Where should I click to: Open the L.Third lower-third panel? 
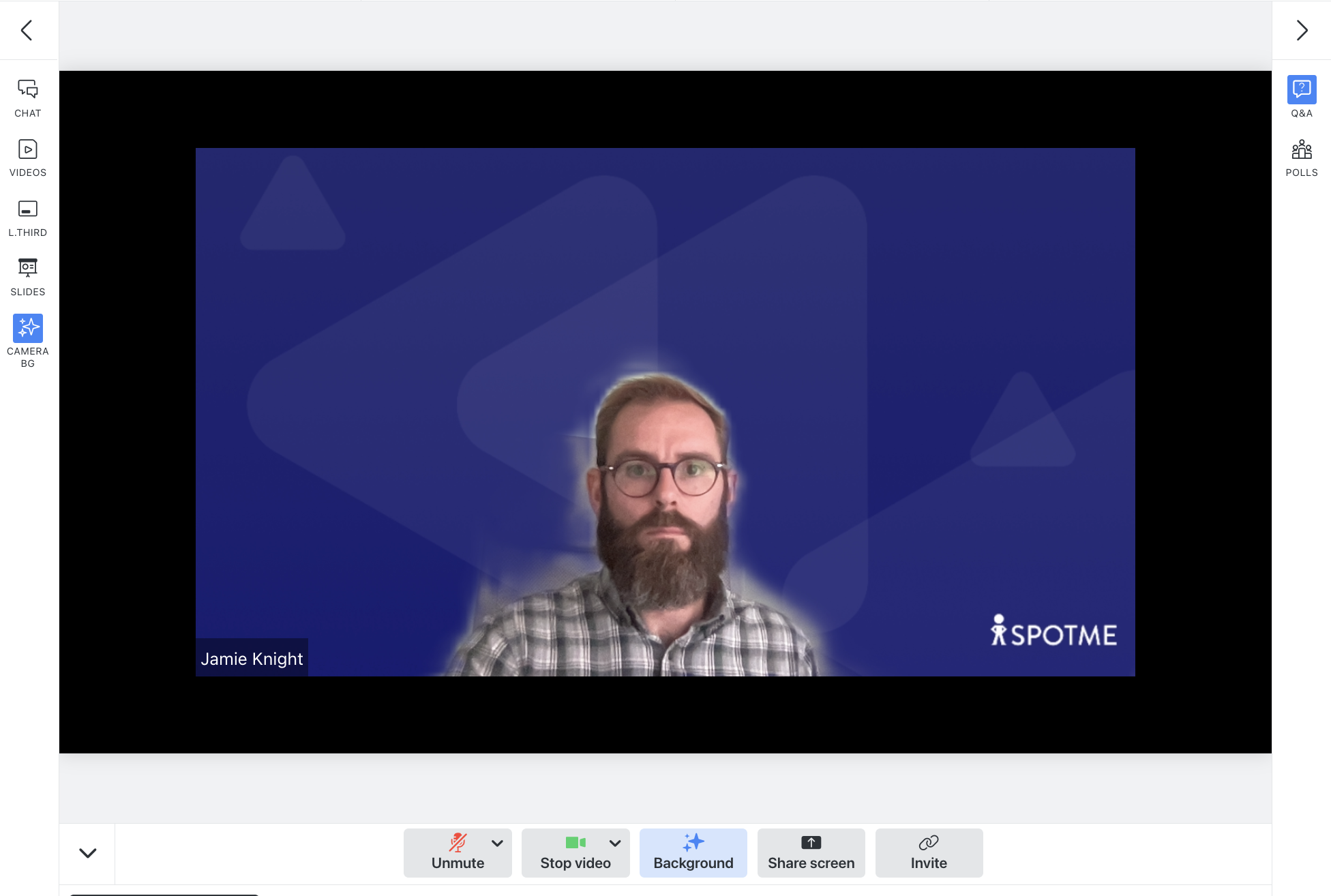pyautogui.click(x=28, y=218)
